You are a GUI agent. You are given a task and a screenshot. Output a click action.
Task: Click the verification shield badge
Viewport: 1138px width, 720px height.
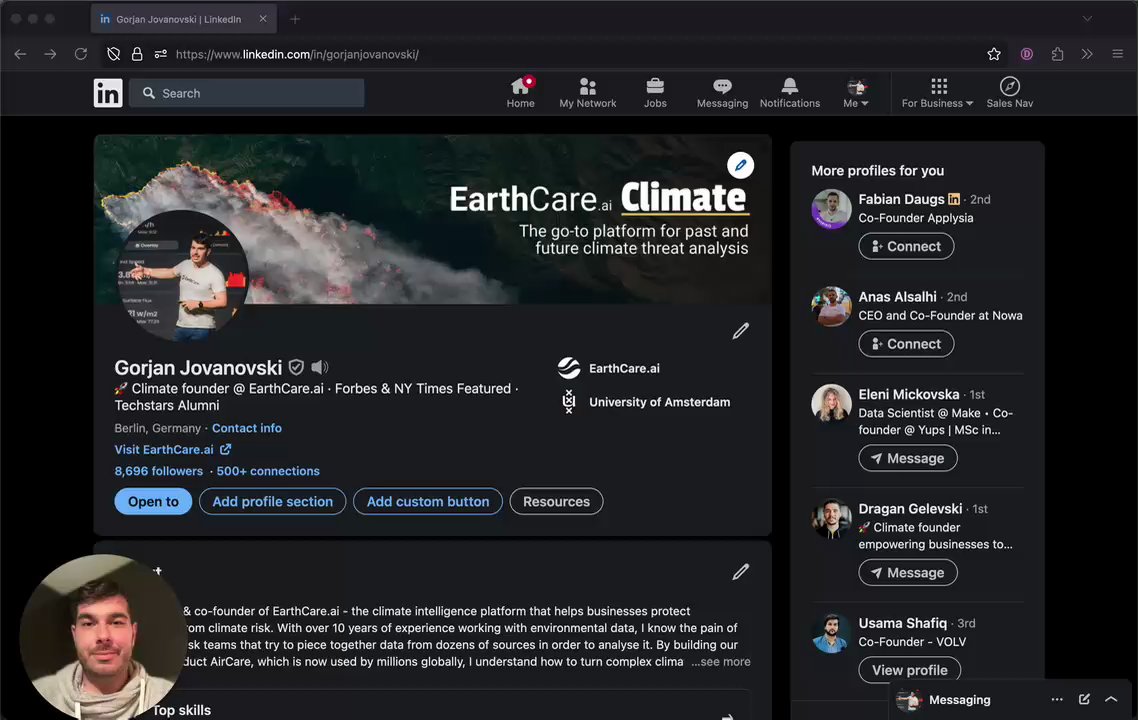pos(296,367)
